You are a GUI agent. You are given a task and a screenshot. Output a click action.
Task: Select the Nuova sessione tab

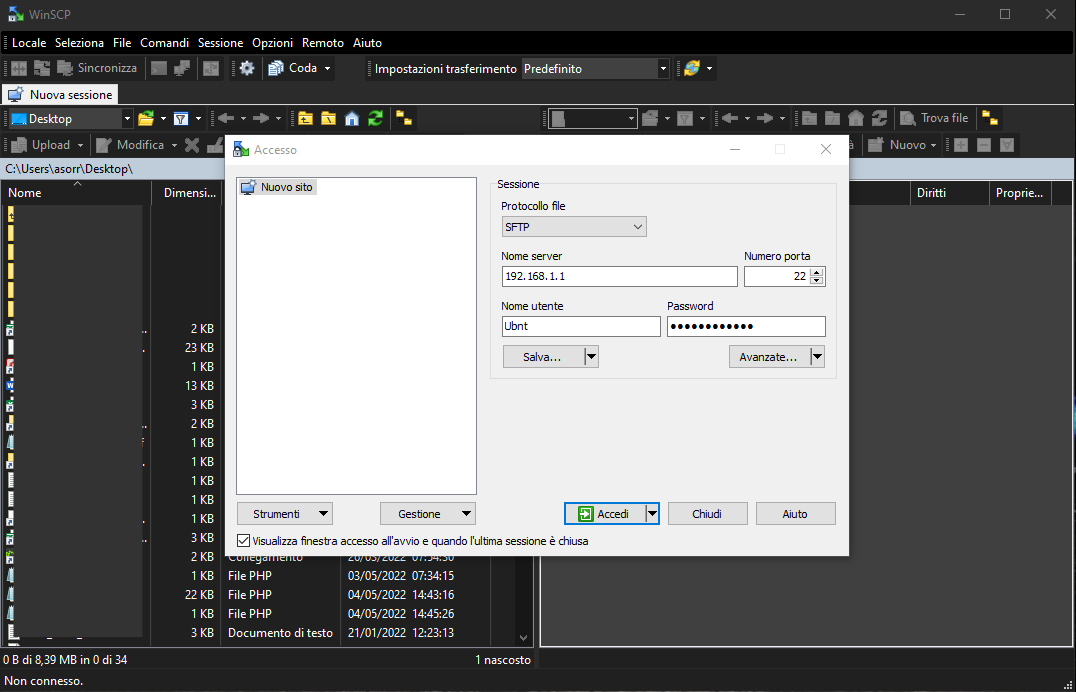(61, 95)
